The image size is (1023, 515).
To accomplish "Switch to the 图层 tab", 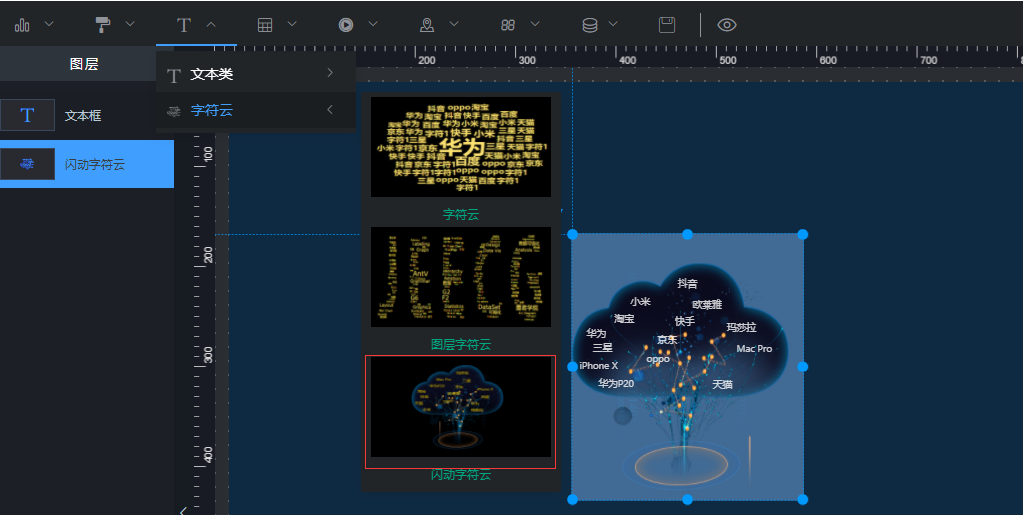I will click(84, 64).
